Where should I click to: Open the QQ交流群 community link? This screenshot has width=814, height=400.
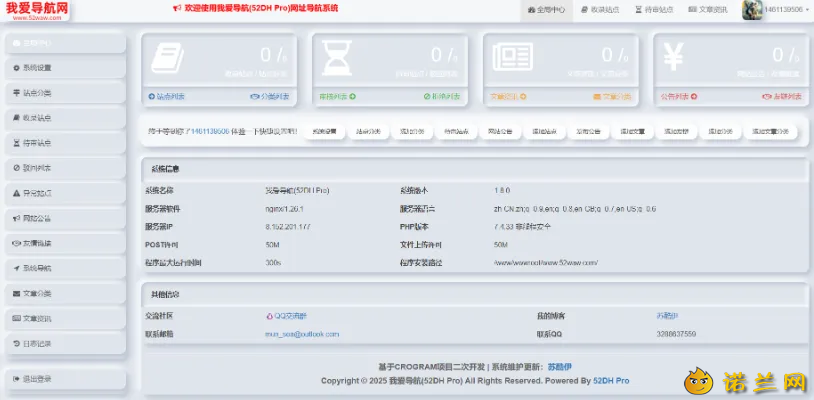(286, 316)
